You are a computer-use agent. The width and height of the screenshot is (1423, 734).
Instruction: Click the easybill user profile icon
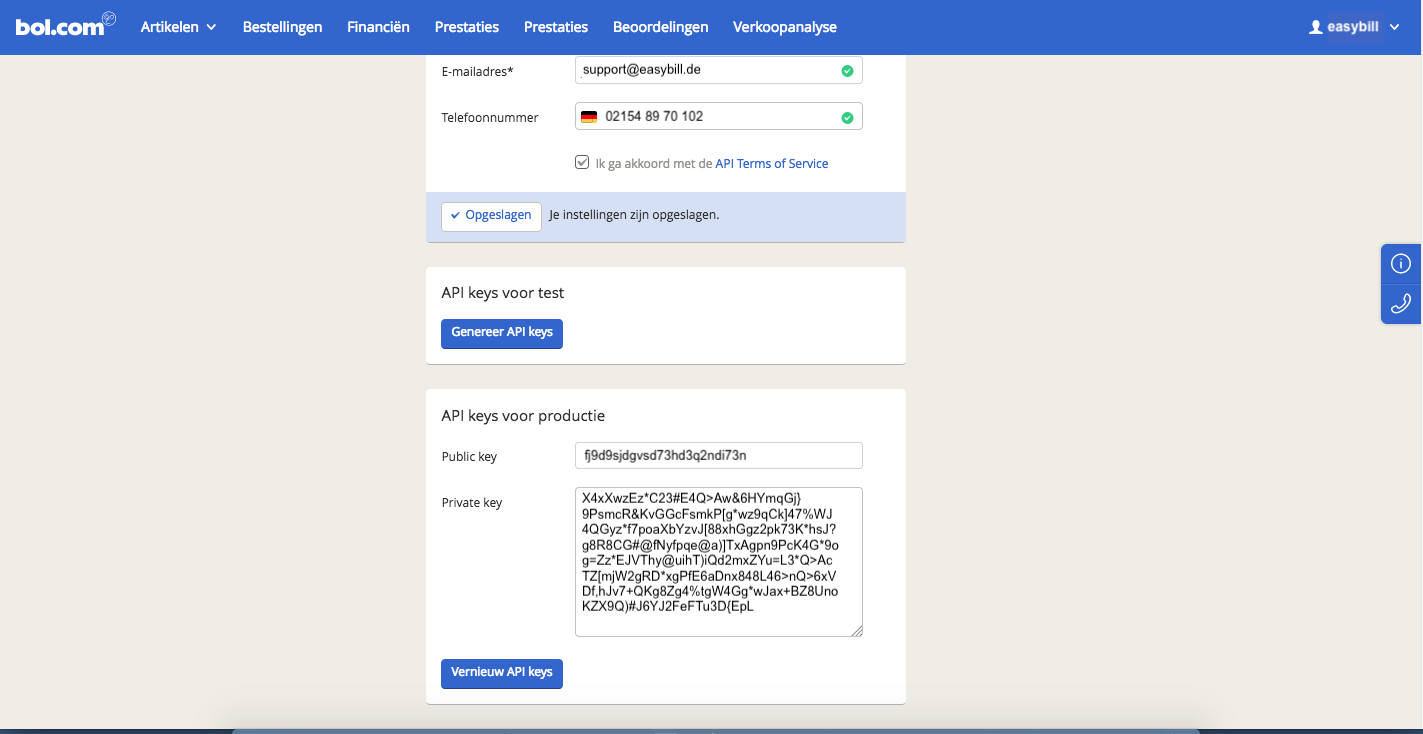point(1315,28)
